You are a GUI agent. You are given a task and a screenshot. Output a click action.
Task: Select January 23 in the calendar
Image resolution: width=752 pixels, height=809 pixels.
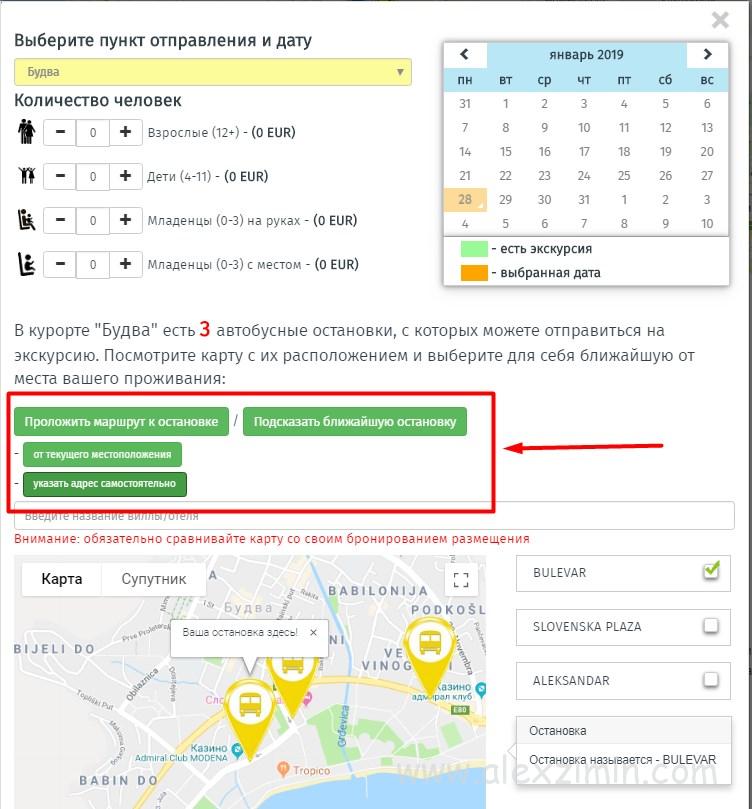pyautogui.click(x=544, y=175)
